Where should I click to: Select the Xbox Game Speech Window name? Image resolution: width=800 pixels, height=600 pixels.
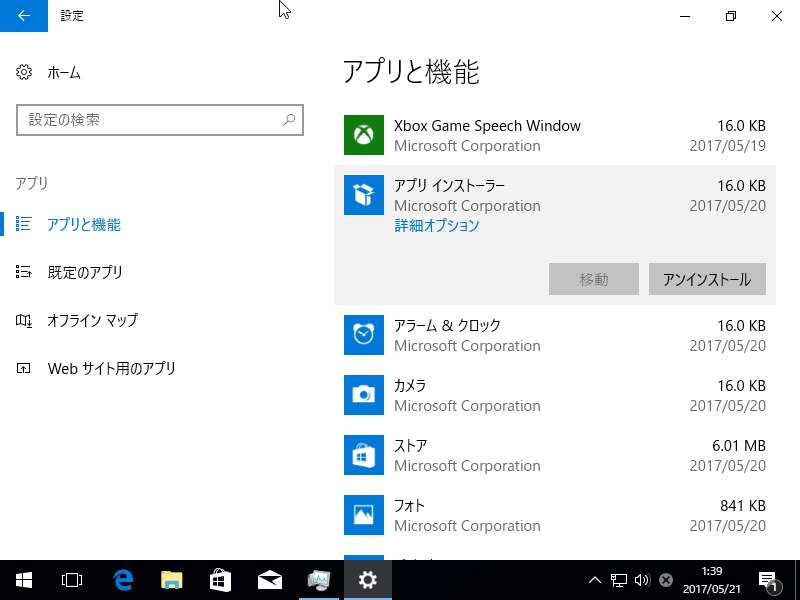pos(487,126)
